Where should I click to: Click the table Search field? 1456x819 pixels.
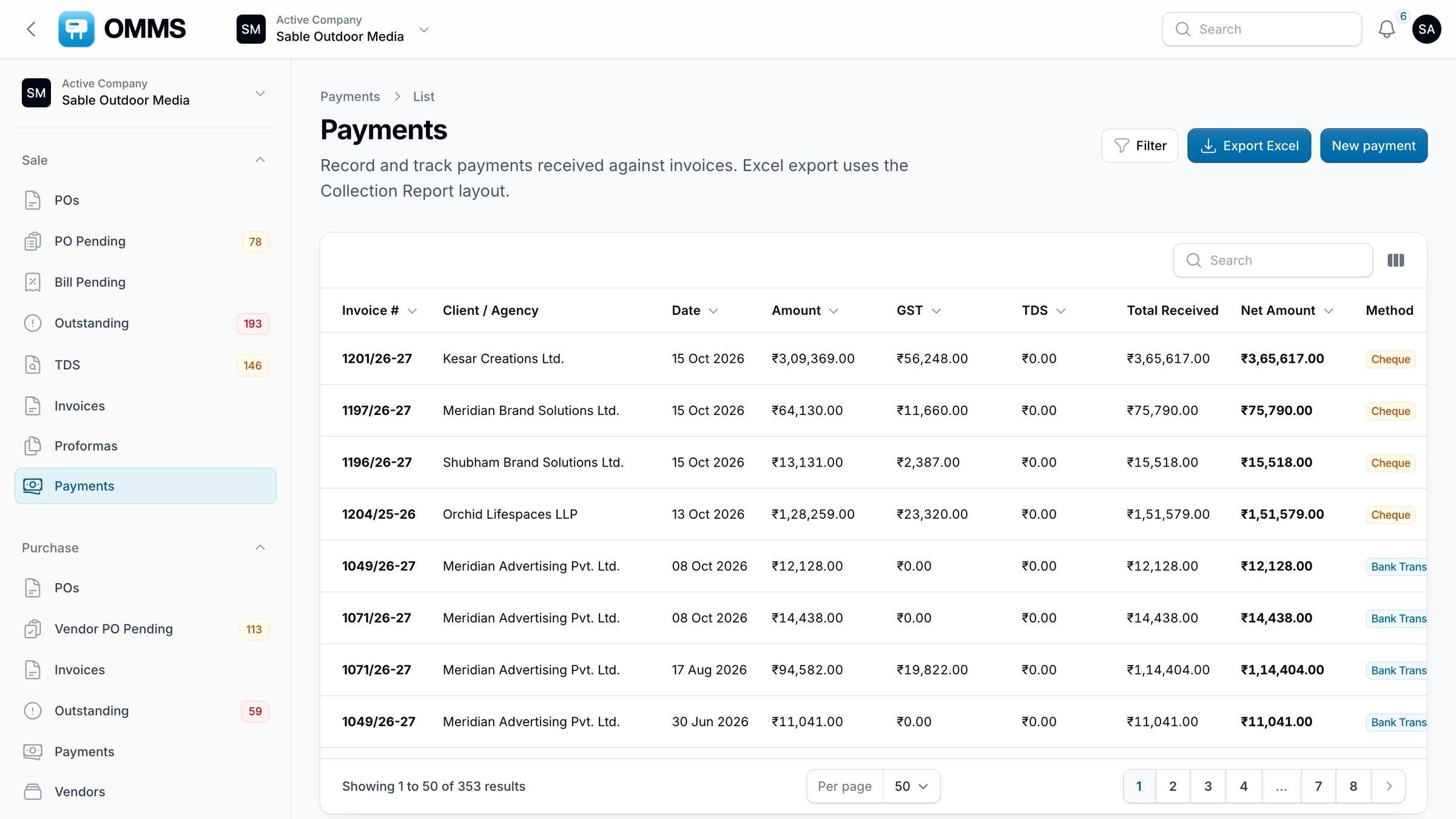1273,260
